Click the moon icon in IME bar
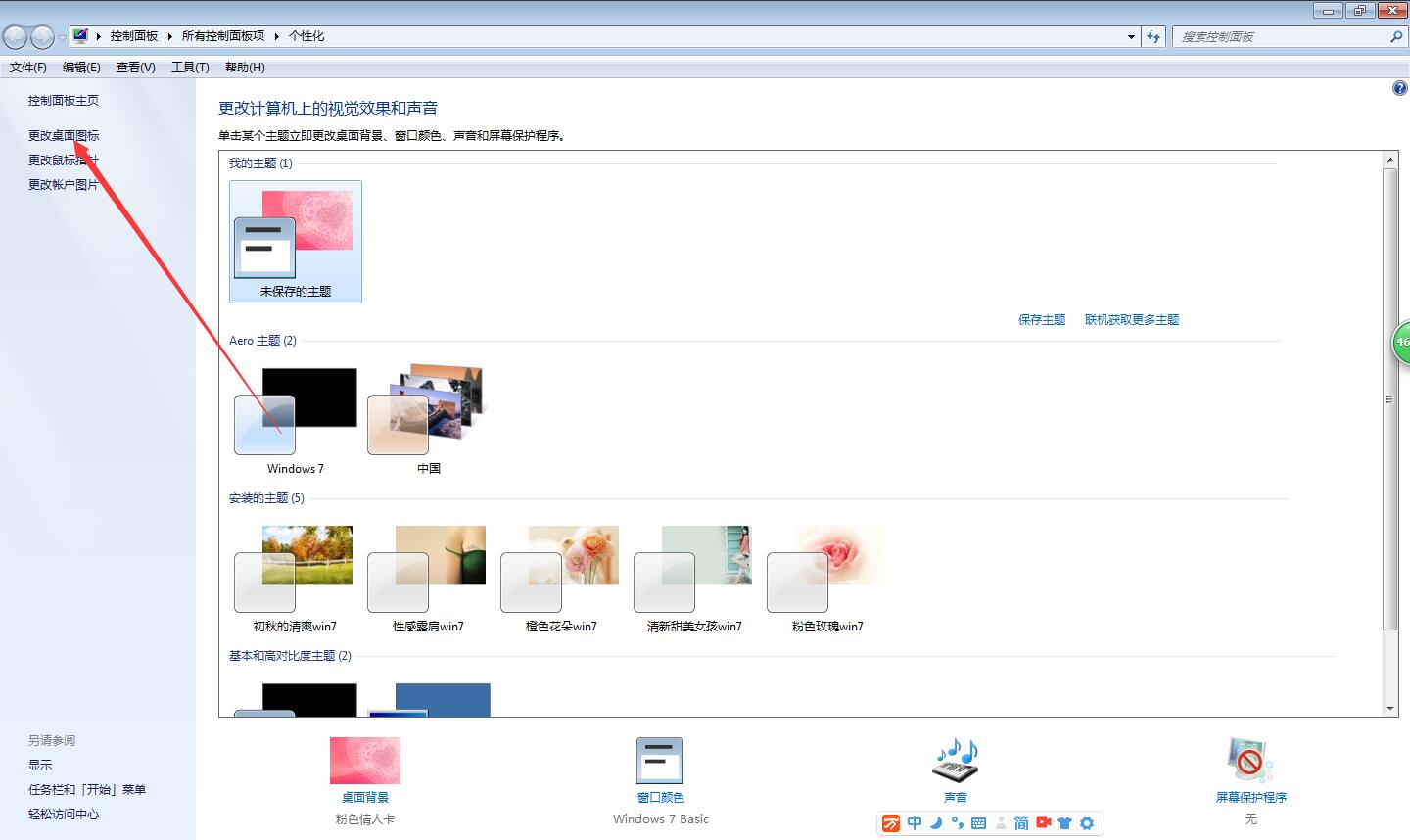 pyautogui.click(x=936, y=823)
